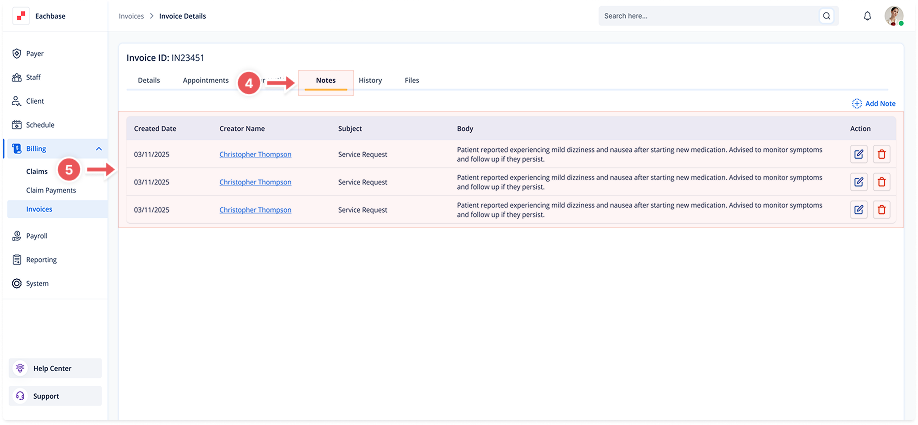Open the Schedule sidebar item
The height and width of the screenshot is (425, 918).
(40, 125)
